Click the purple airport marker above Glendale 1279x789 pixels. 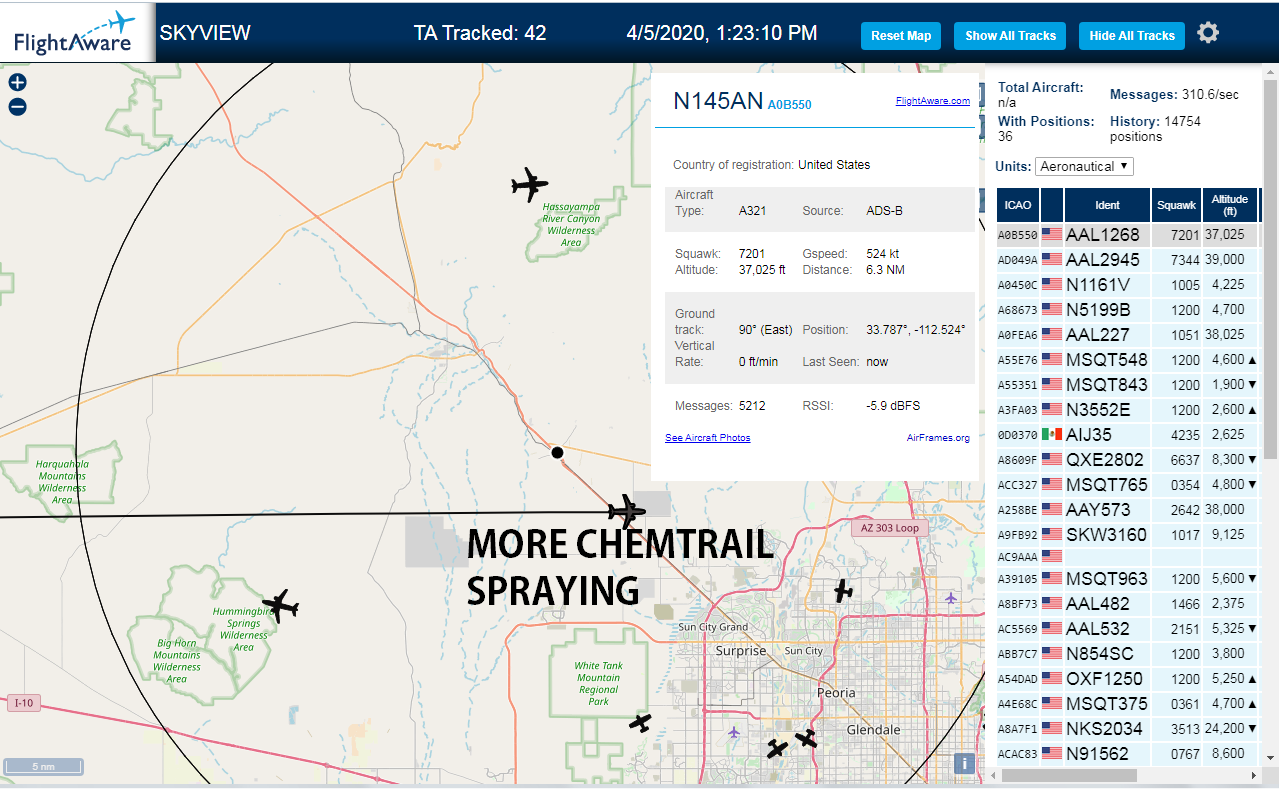(735, 732)
